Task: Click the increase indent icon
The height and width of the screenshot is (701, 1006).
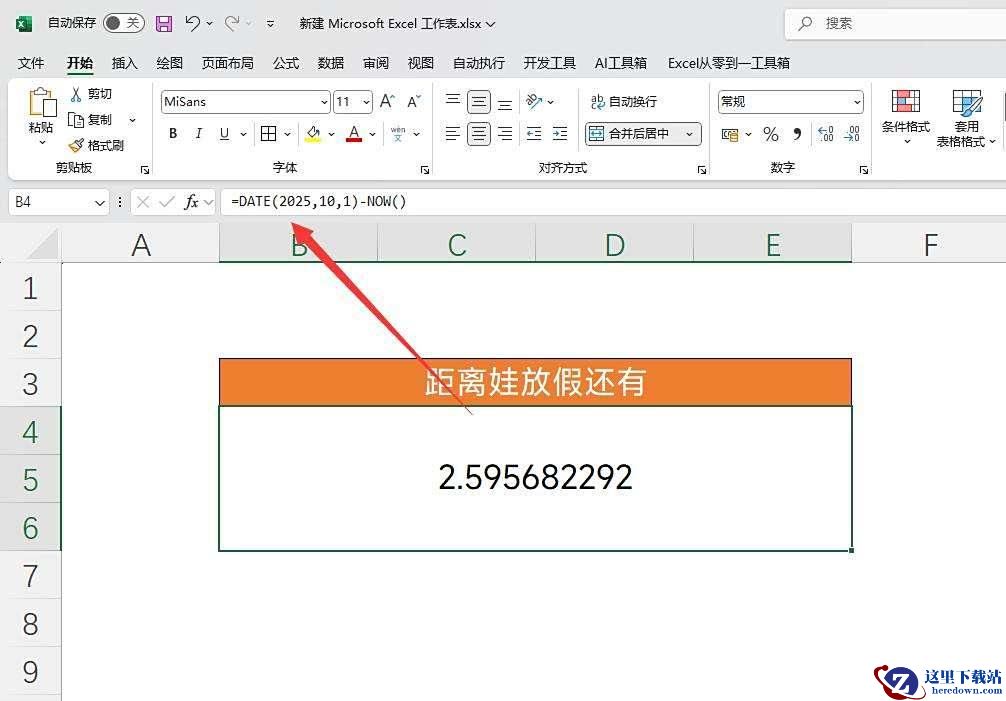Action: click(x=560, y=134)
